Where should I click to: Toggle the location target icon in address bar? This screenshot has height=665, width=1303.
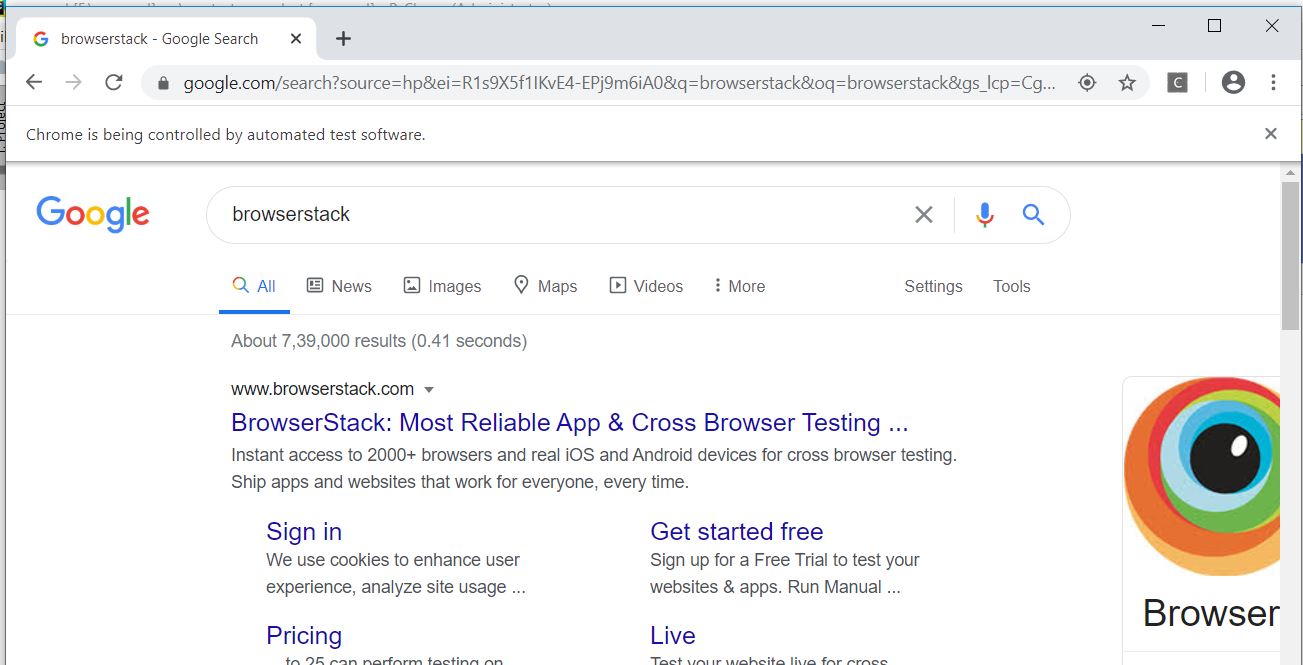1087,84
